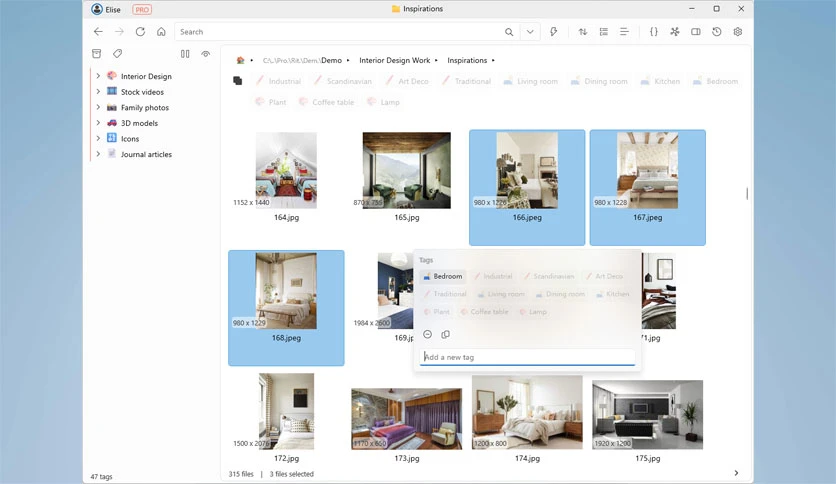Refresh the current folder view
This screenshot has width=836, height=484.
[x=140, y=32]
